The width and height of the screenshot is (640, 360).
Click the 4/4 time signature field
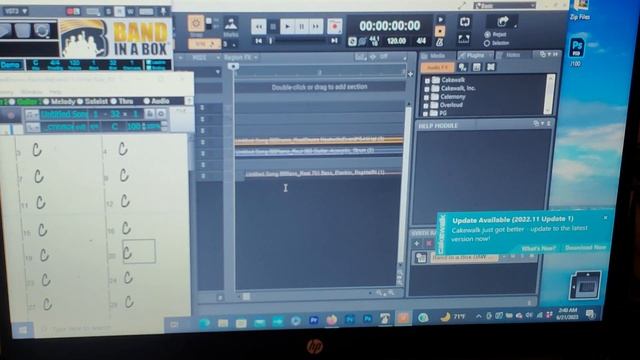tap(422, 41)
